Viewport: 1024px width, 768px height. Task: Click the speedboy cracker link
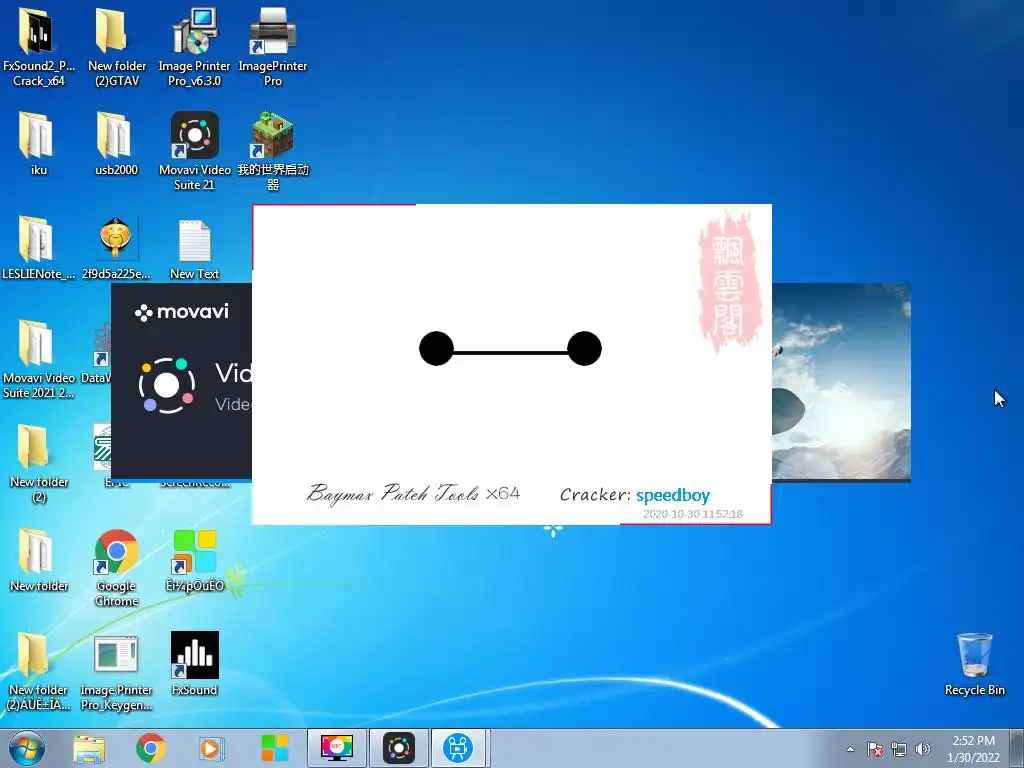(673, 496)
